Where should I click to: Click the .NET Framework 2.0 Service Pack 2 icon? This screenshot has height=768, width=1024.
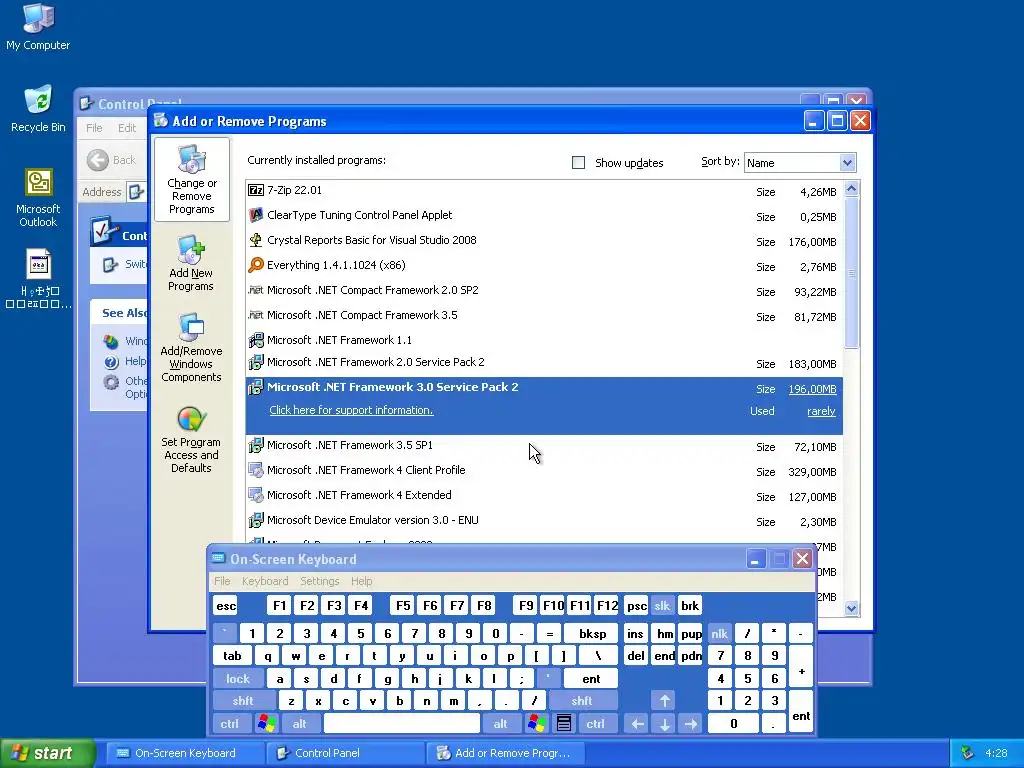pyautogui.click(x=256, y=362)
